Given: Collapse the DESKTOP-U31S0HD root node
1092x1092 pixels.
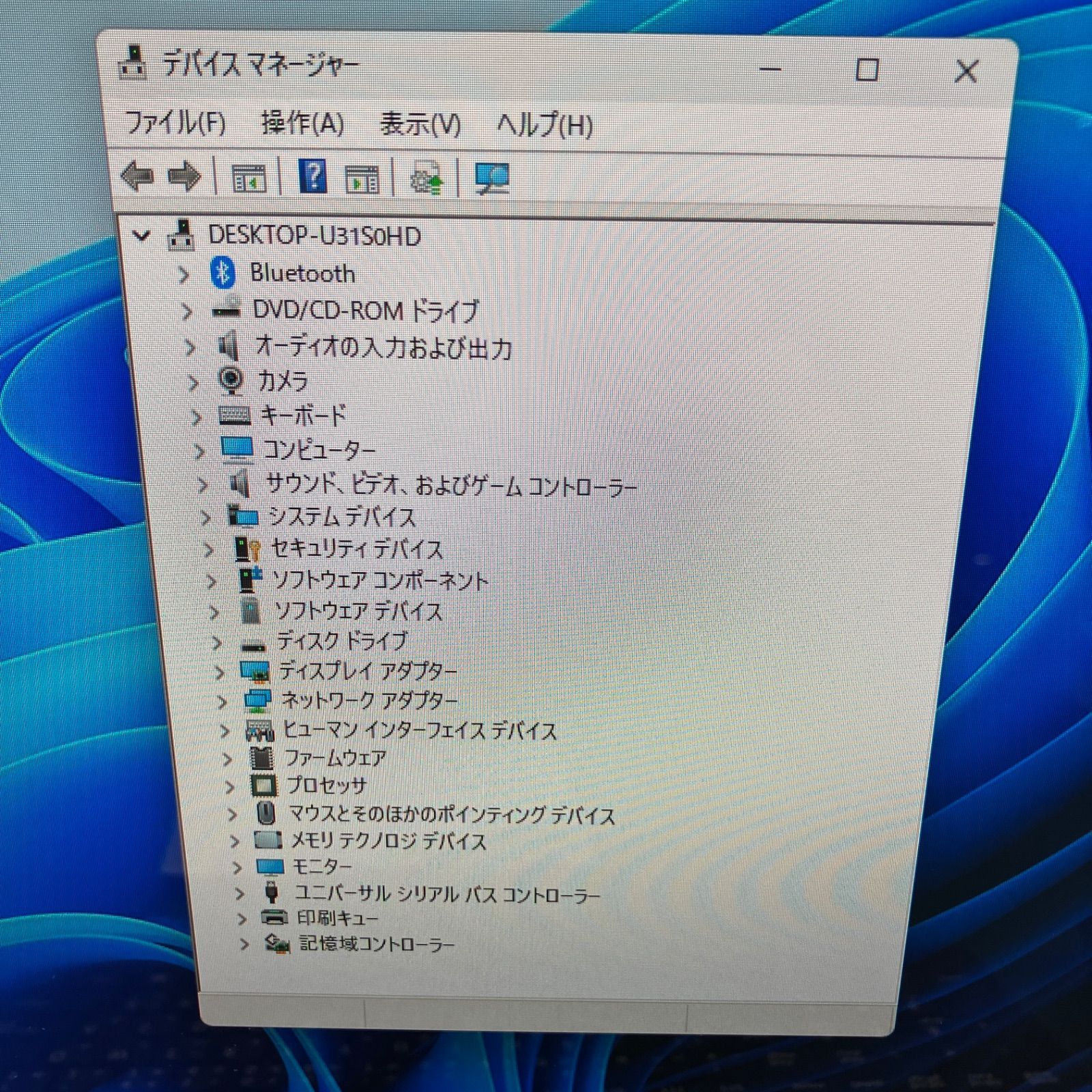Looking at the screenshot, I should 141,236.
